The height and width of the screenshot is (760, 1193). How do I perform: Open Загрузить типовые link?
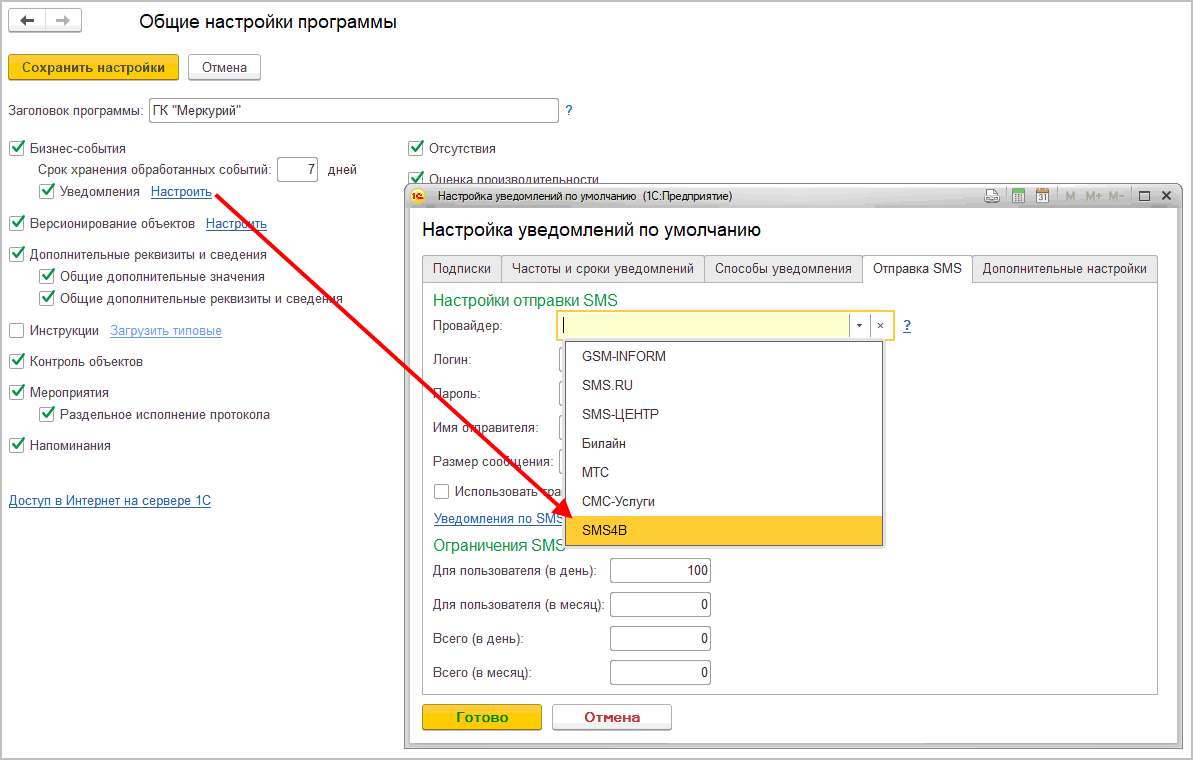(166, 330)
